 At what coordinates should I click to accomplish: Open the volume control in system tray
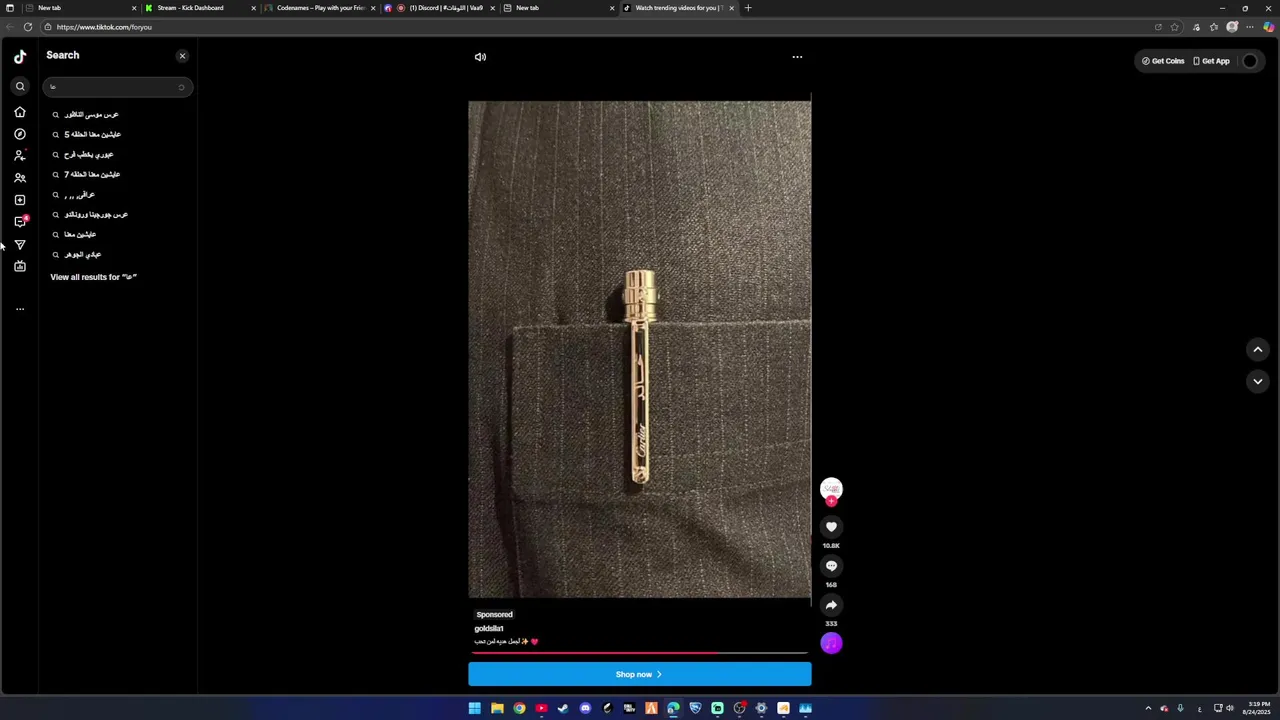(1230, 709)
